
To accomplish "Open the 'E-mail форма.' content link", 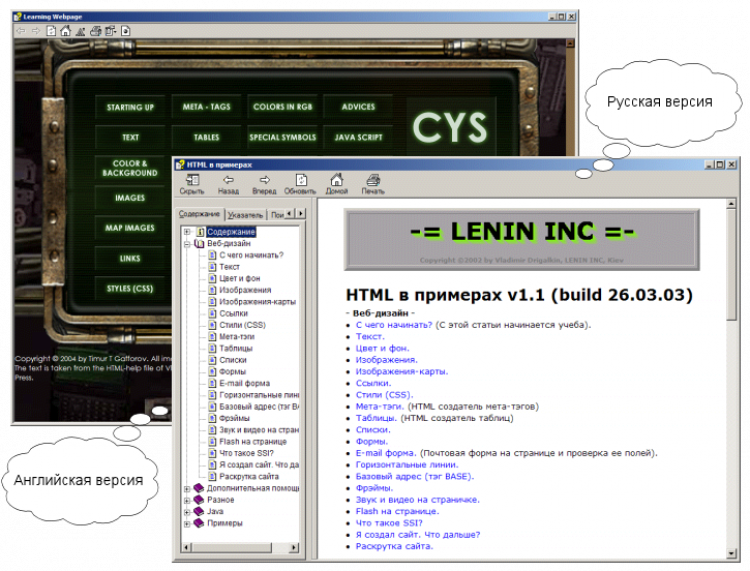I will 386,453.
